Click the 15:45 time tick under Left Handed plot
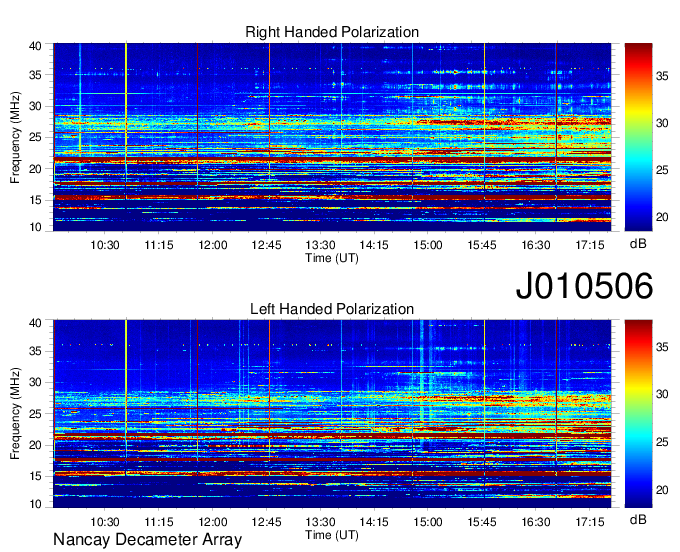This screenshot has width=680, height=552. click(482, 522)
